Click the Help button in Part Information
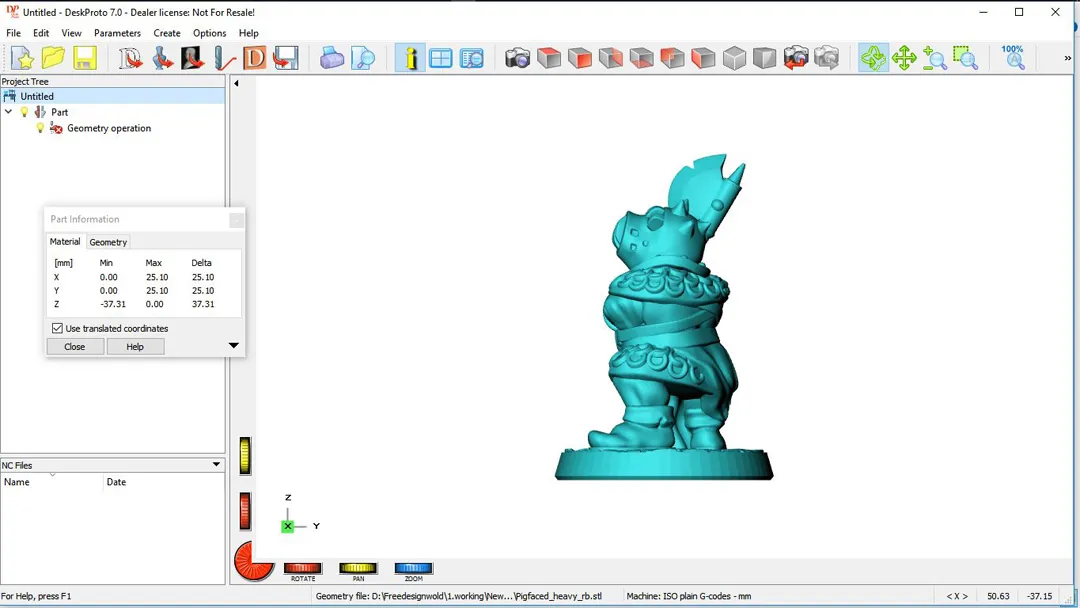Image resolution: width=1080 pixels, height=608 pixels. click(135, 347)
